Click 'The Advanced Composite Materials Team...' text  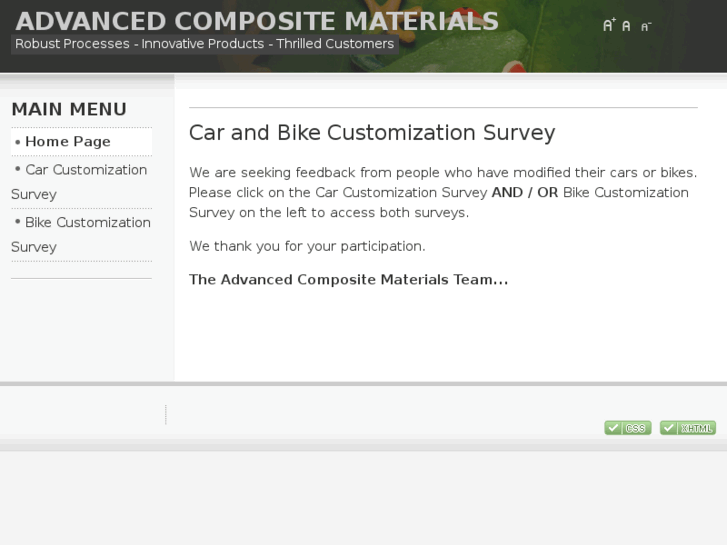pos(349,280)
